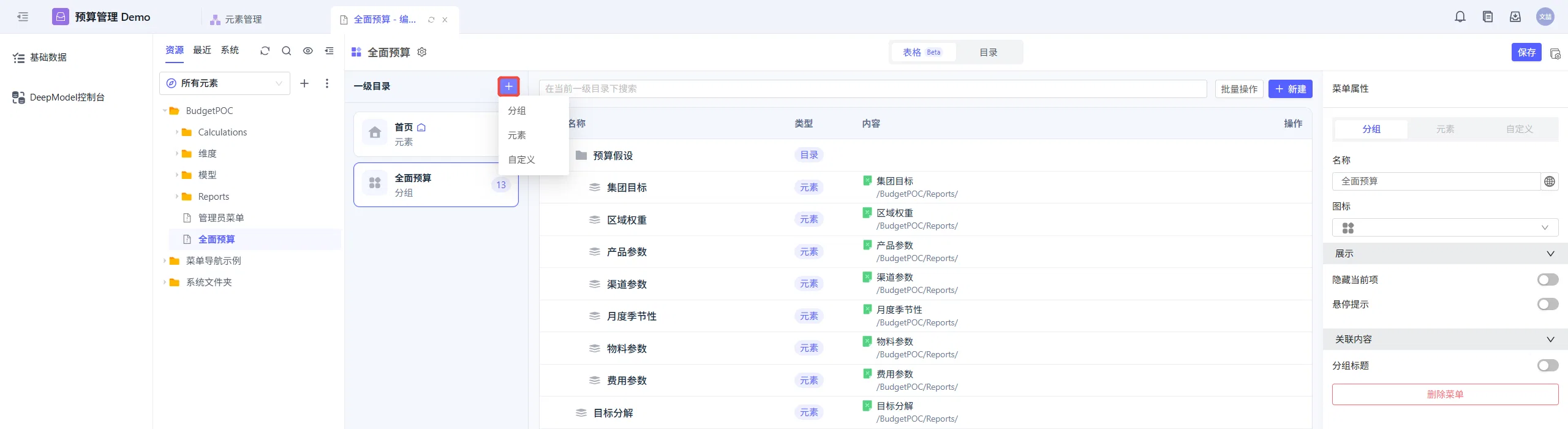Toggle 分组标题 switch
The image size is (1568, 429).
pos(1548,365)
